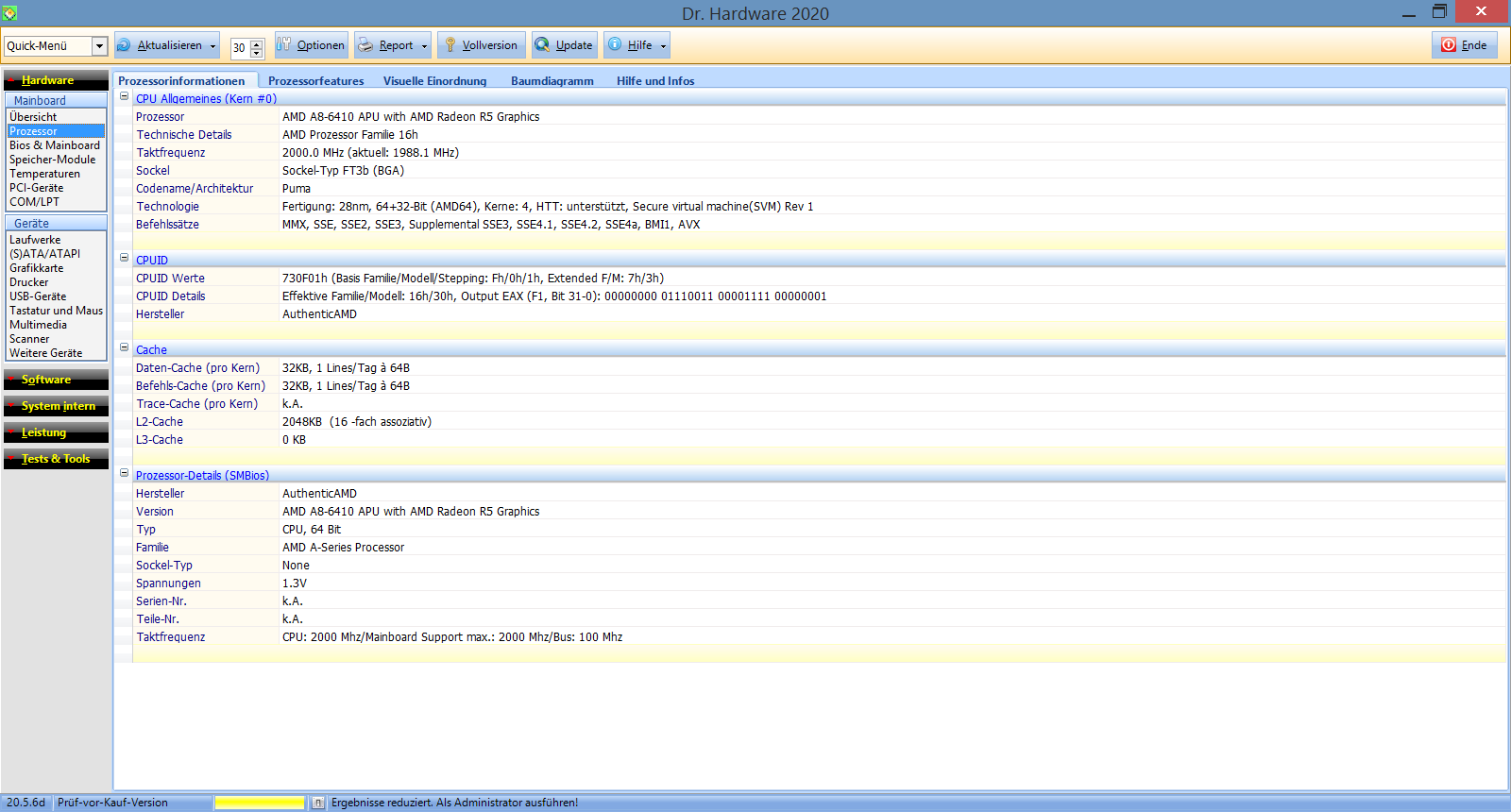Increase the refresh interval spinner value
The height and width of the screenshot is (812, 1511).
256,42
